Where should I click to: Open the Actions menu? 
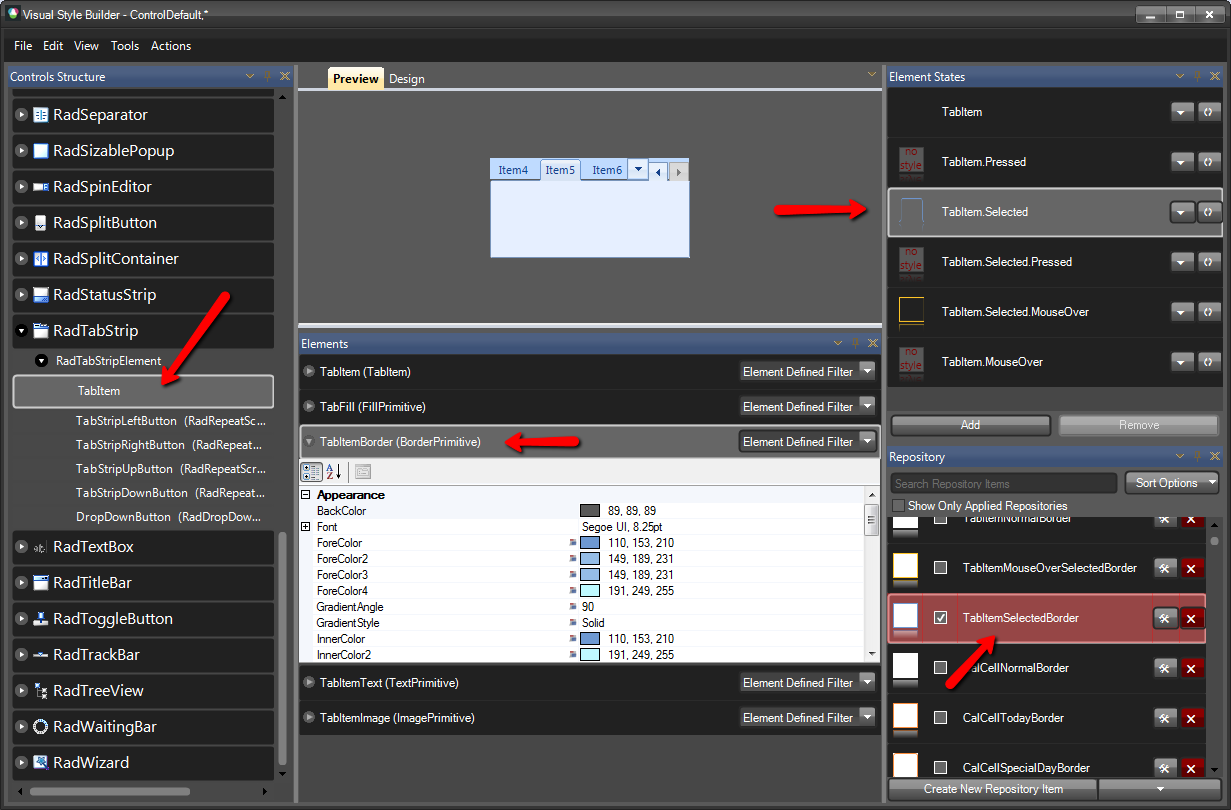tap(171, 46)
